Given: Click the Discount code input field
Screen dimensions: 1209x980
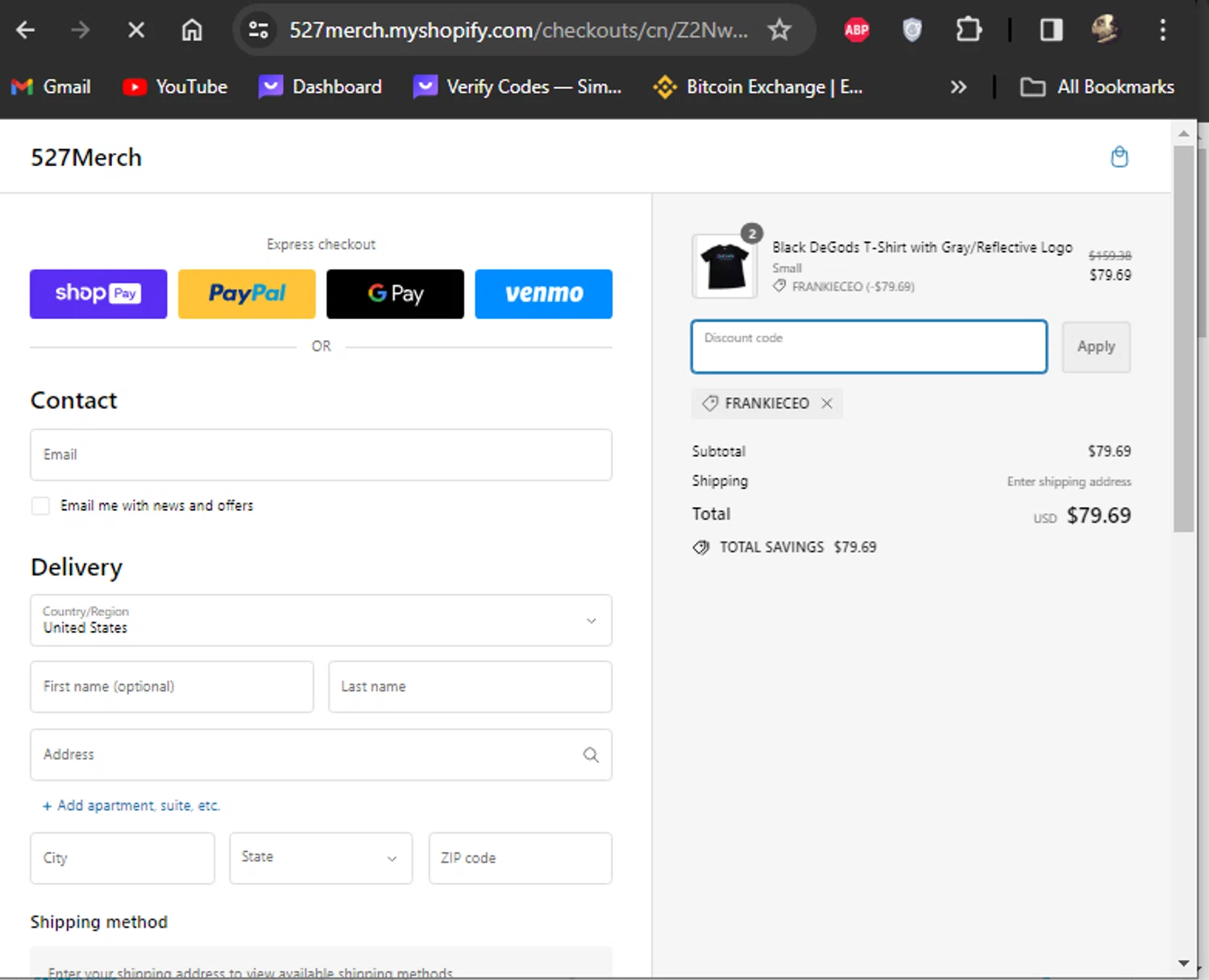Looking at the screenshot, I should coord(868,347).
